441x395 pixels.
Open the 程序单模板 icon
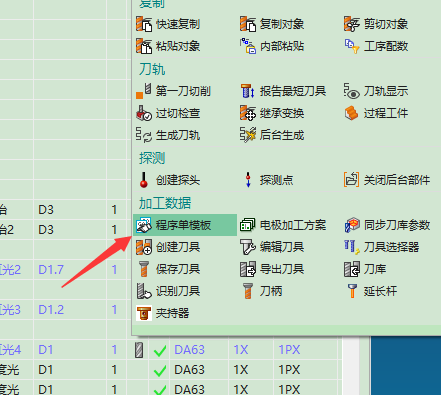click(144, 225)
